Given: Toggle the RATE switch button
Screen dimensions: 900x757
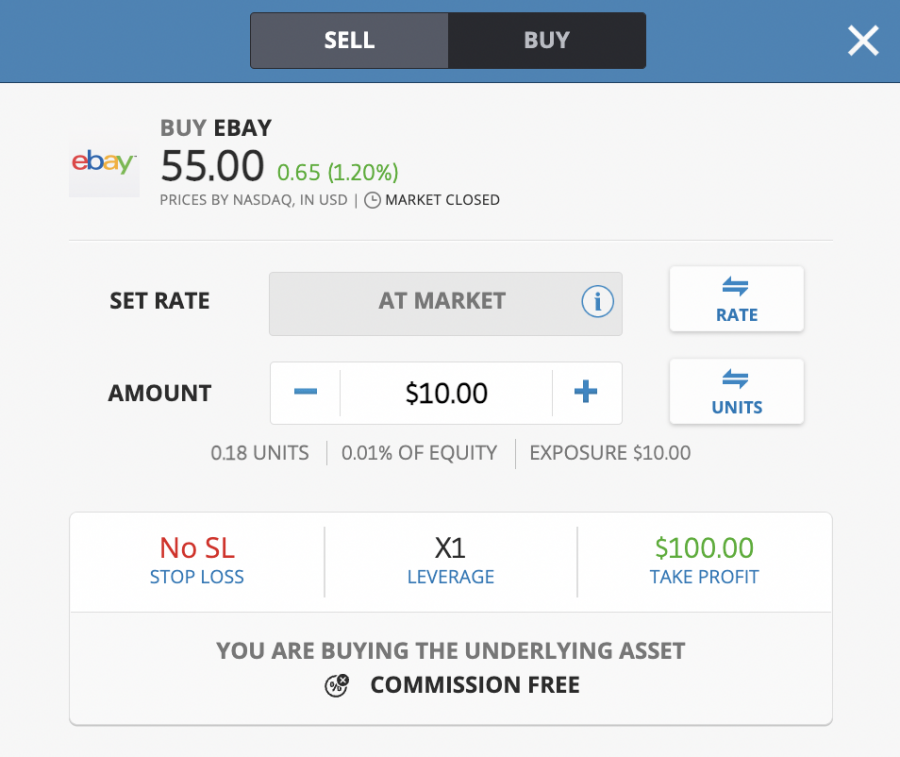Looking at the screenshot, I should 736,299.
